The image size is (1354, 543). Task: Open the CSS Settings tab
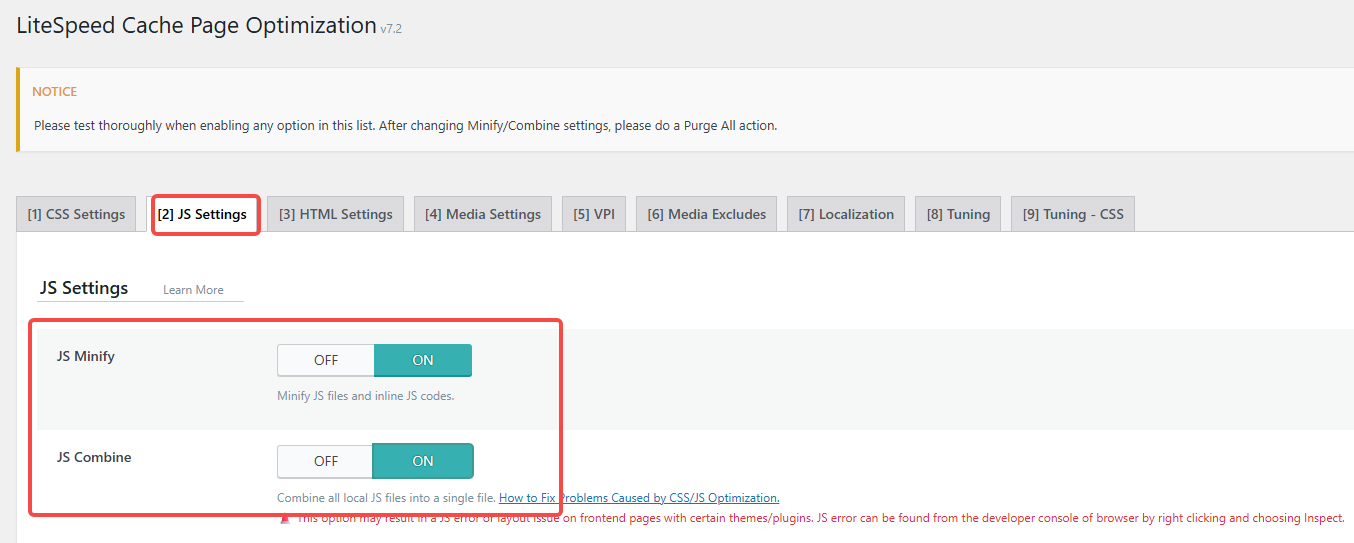point(76,214)
